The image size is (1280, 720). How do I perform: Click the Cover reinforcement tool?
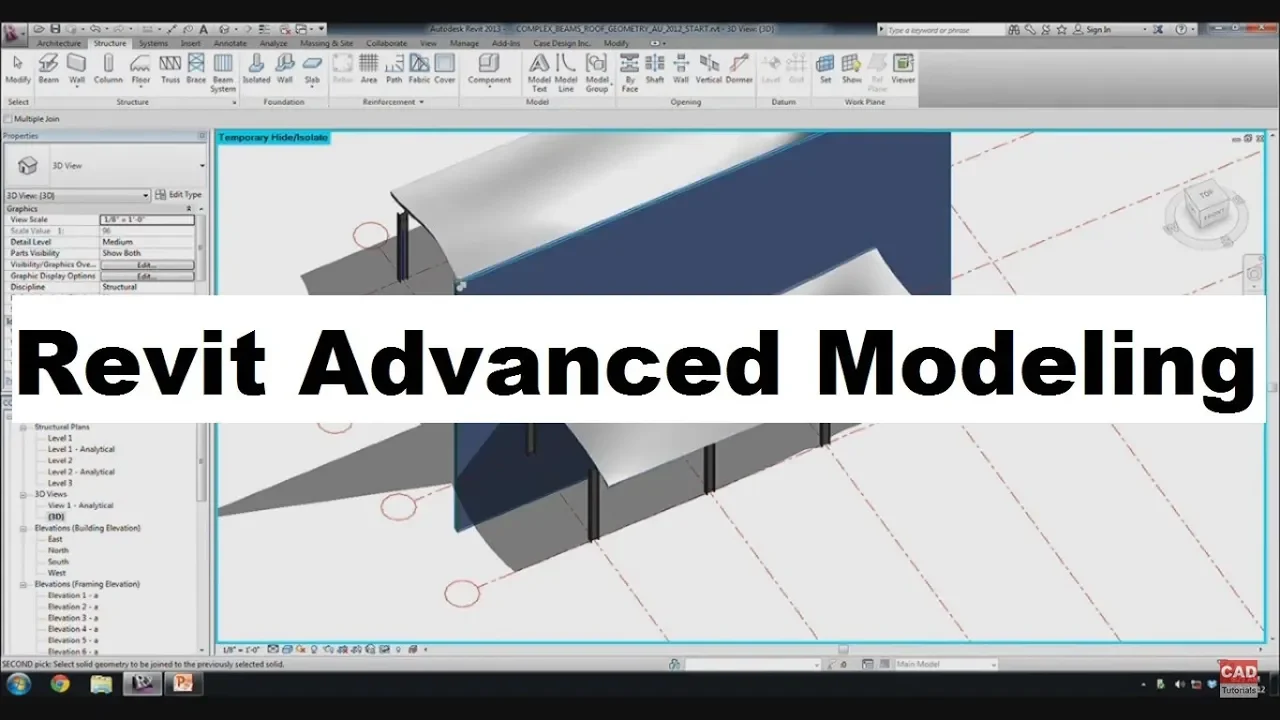point(444,68)
